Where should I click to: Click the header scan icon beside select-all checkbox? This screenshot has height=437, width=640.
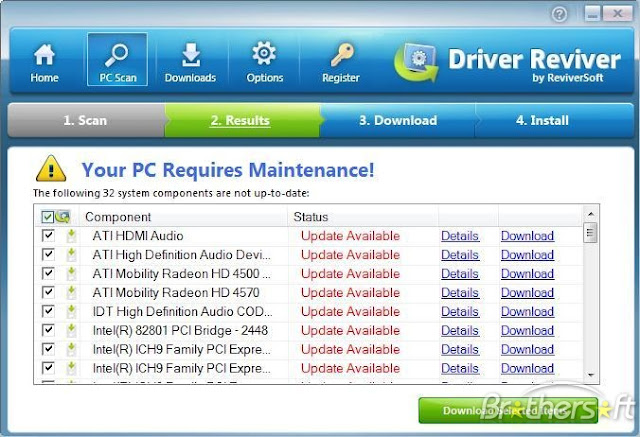[x=63, y=217]
